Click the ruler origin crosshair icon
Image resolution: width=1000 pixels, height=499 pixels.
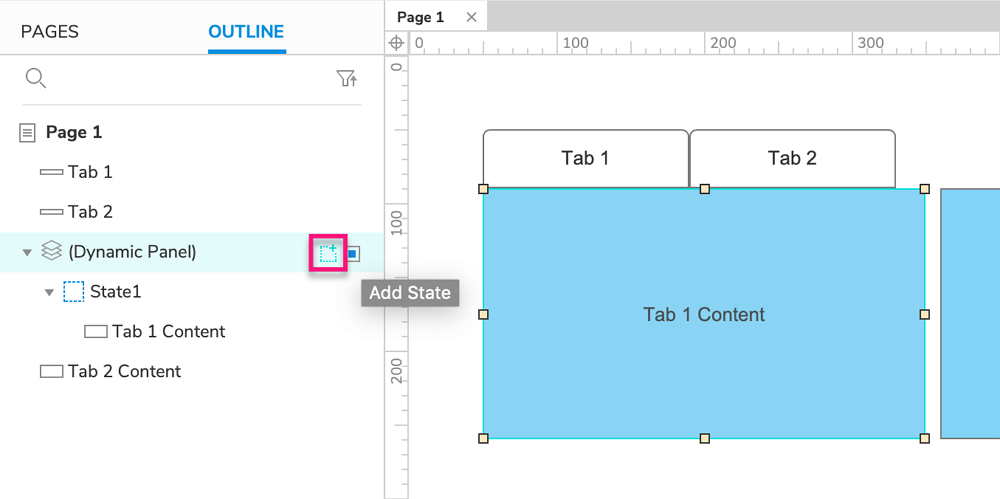pos(396,43)
